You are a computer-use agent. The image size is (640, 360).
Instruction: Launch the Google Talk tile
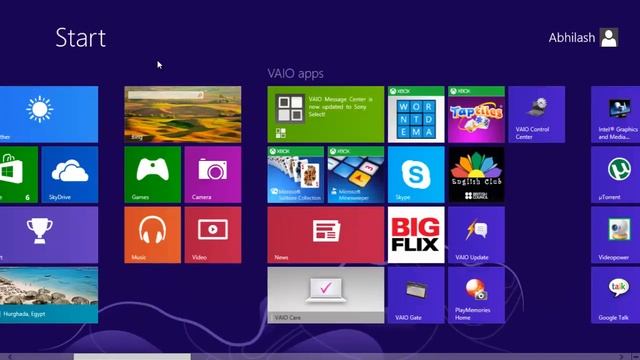(616, 295)
